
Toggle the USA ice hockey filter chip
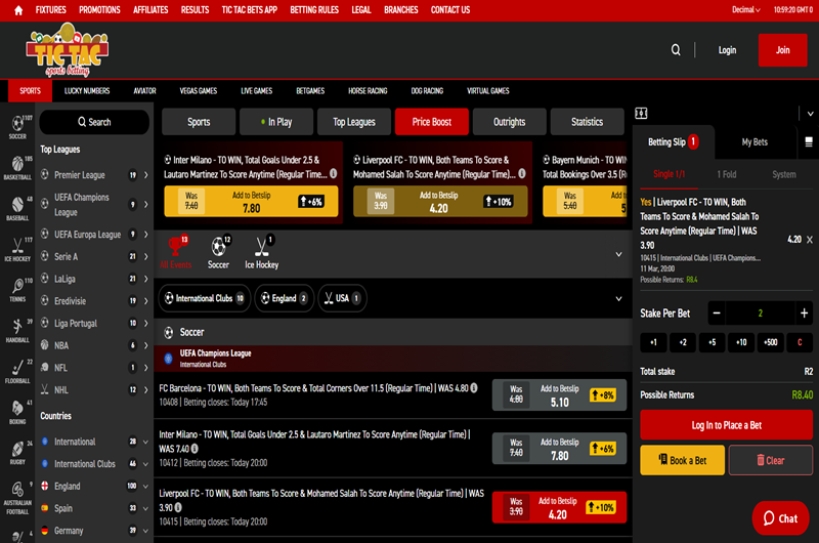tap(342, 298)
